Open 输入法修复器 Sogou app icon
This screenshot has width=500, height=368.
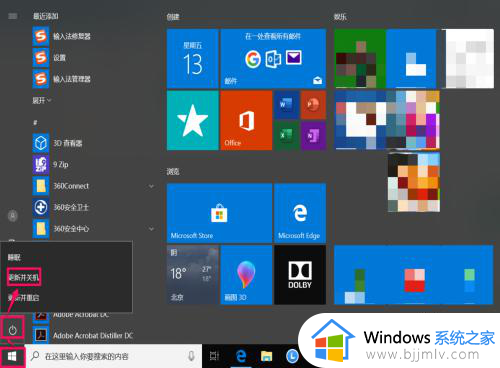point(41,36)
